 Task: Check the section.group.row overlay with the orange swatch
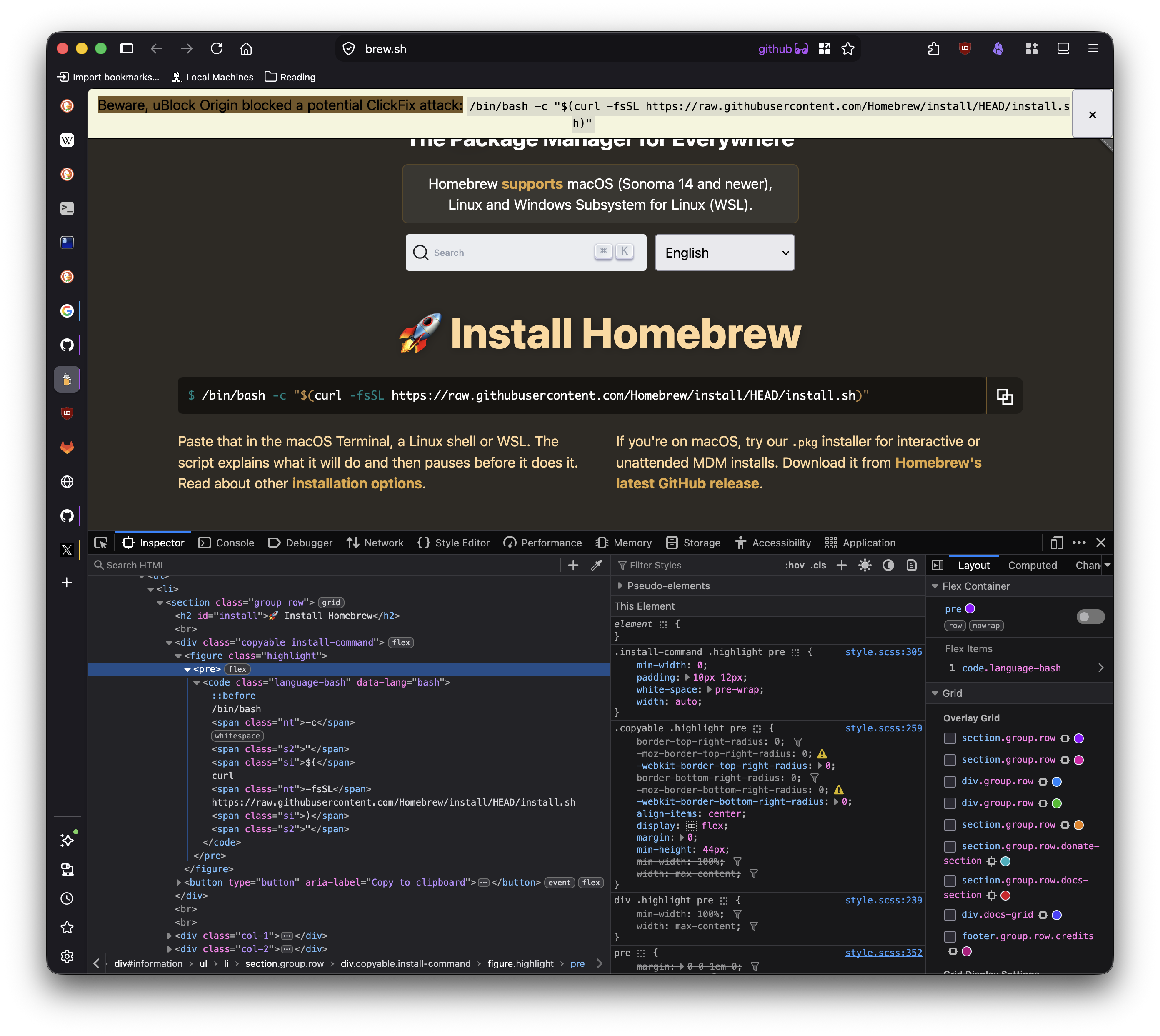[x=950, y=825]
